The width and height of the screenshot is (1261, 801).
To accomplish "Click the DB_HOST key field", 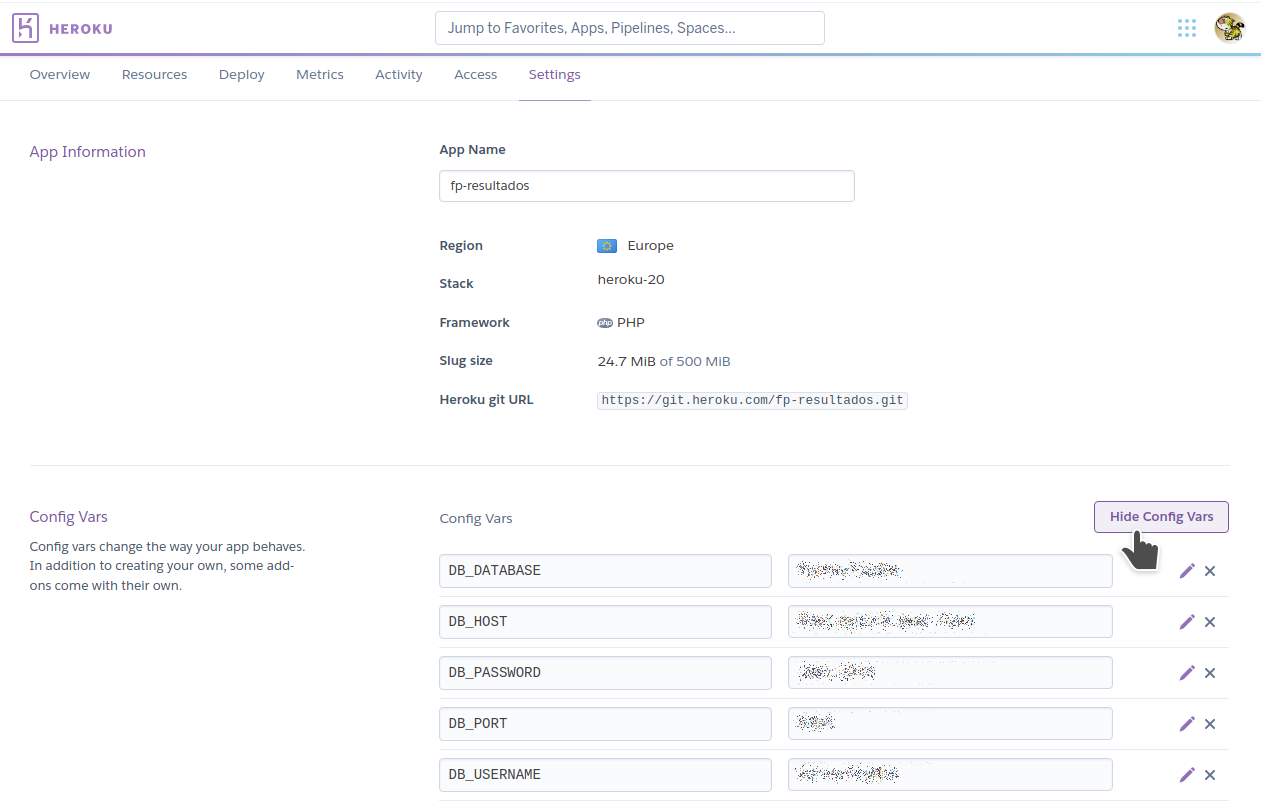I will pyautogui.click(x=605, y=622).
